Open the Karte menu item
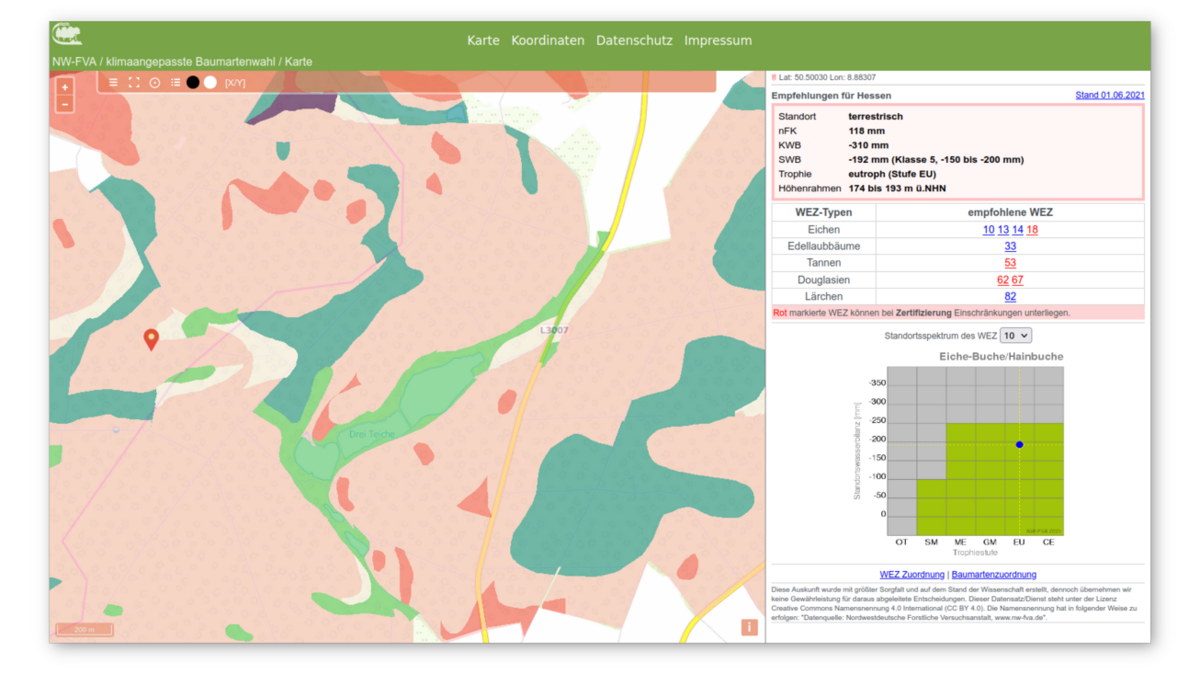1200x674 pixels. (483, 41)
